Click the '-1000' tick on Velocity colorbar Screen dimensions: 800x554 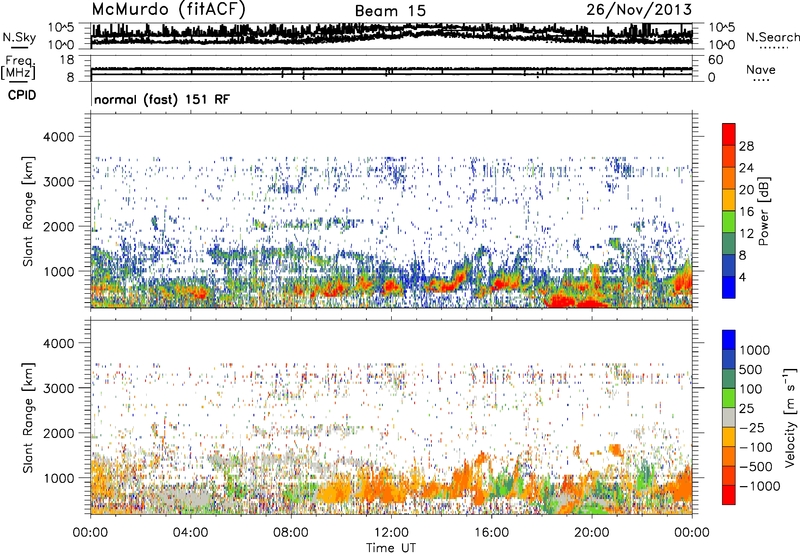pyautogui.click(x=759, y=486)
